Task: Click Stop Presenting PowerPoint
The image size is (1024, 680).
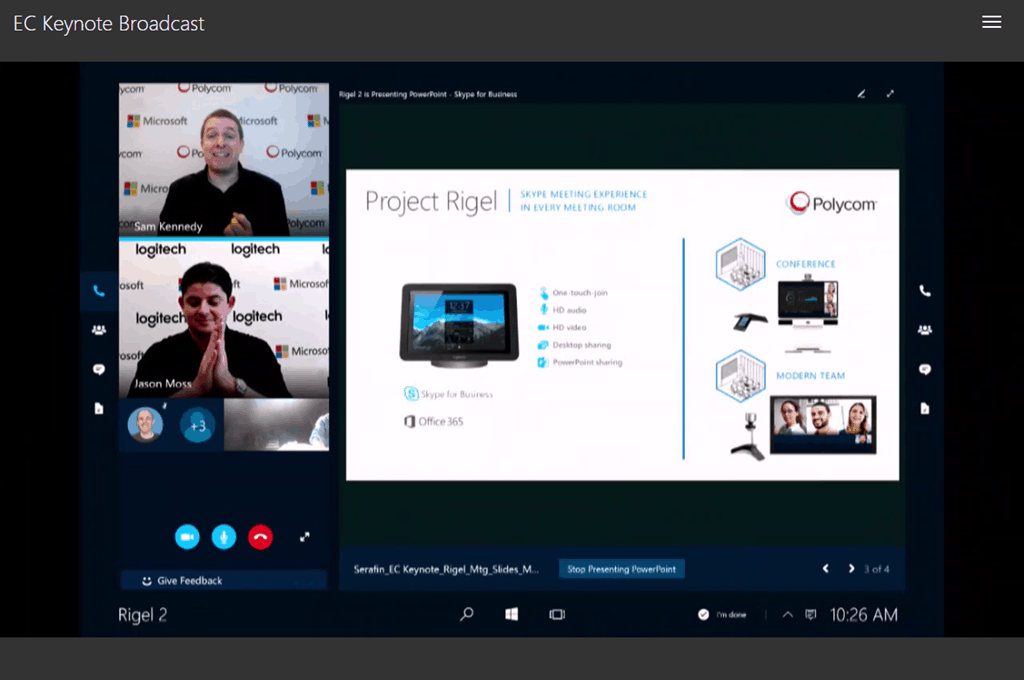Action: click(621, 569)
